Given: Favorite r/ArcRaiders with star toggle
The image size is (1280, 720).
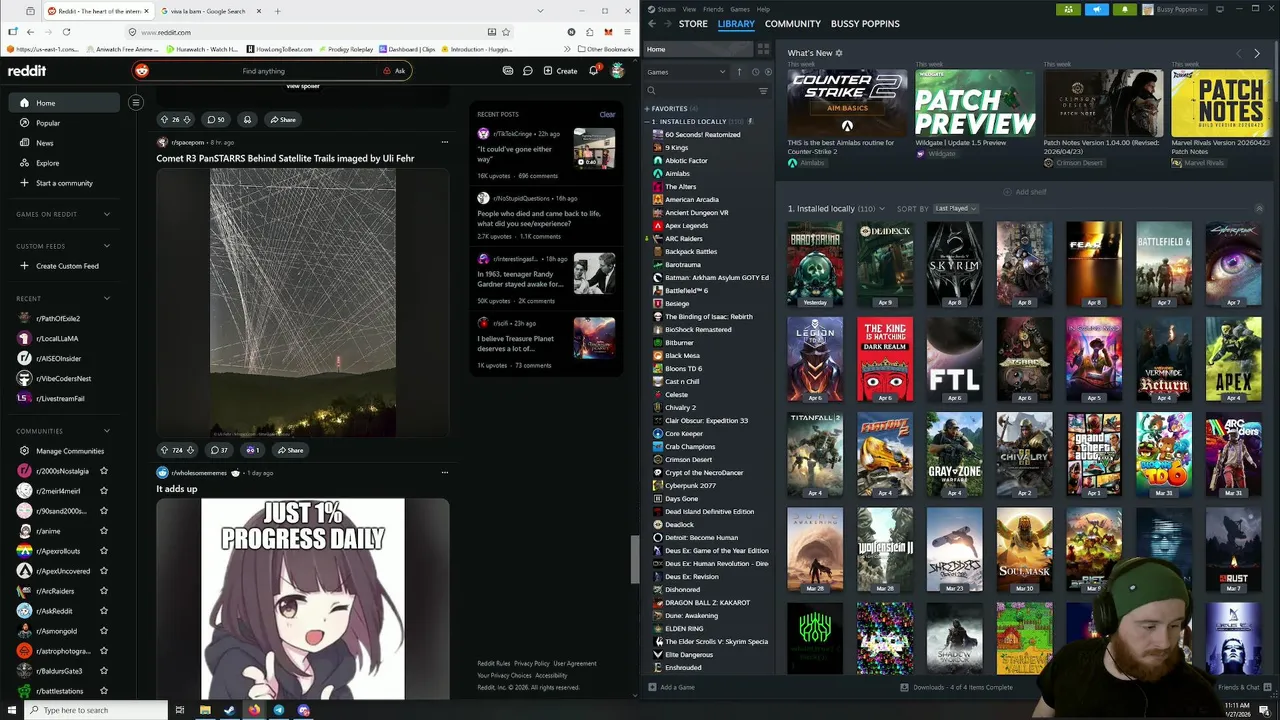Looking at the screenshot, I should (x=104, y=591).
